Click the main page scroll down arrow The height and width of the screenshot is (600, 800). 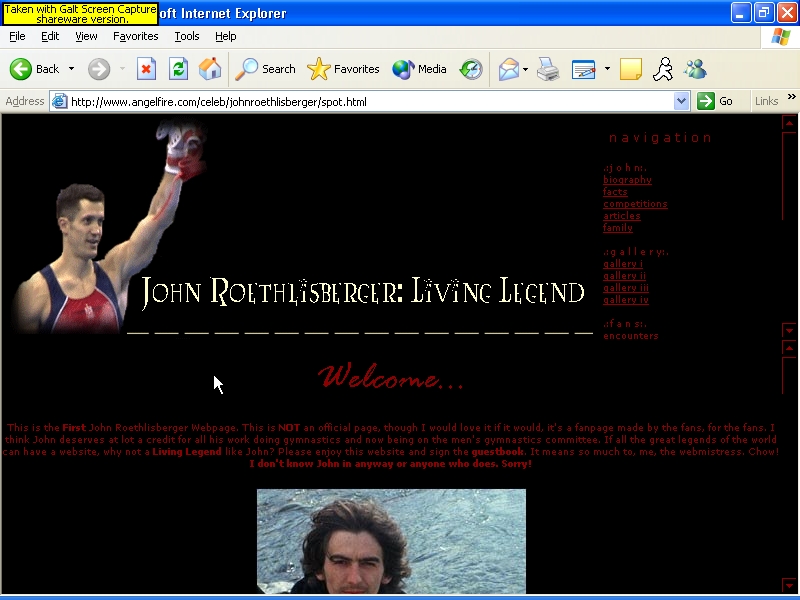tap(789, 585)
